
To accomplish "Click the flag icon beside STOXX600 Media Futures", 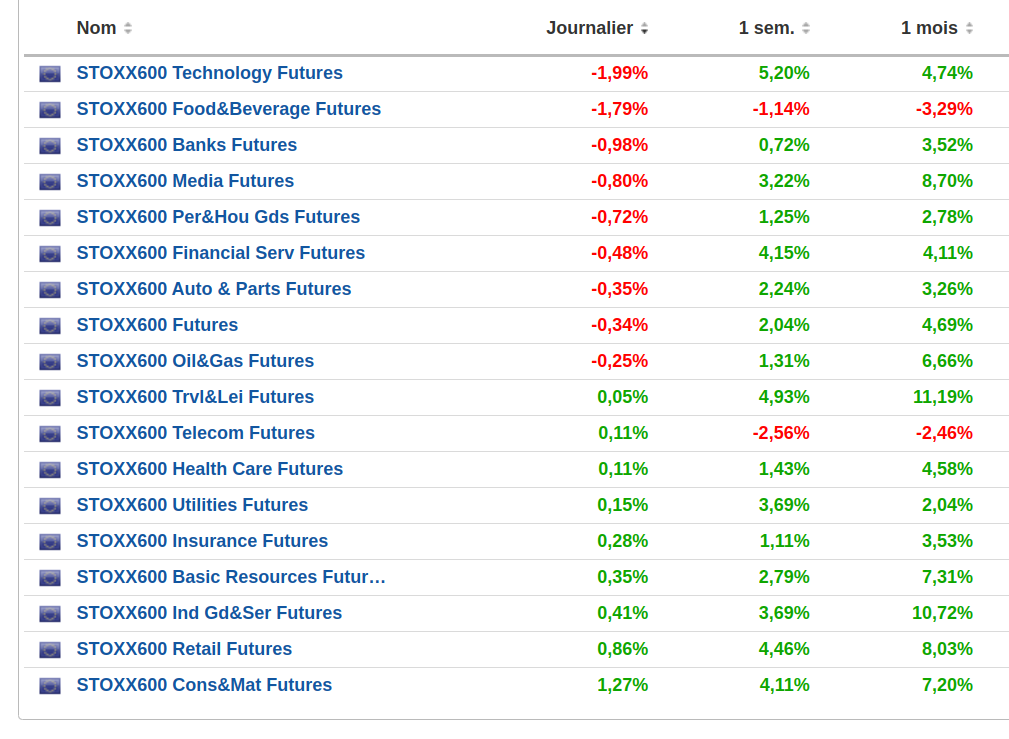I will coord(50,182).
